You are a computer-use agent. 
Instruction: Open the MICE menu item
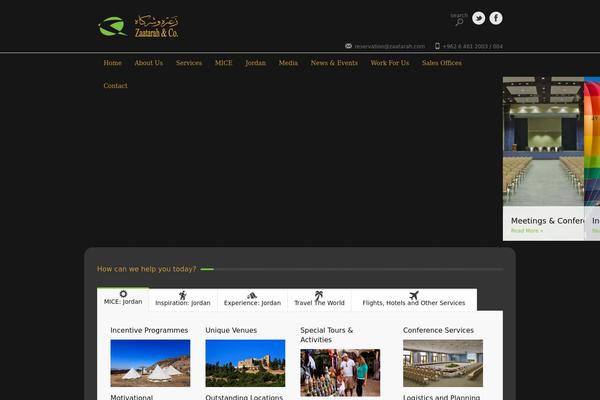click(x=223, y=63)
